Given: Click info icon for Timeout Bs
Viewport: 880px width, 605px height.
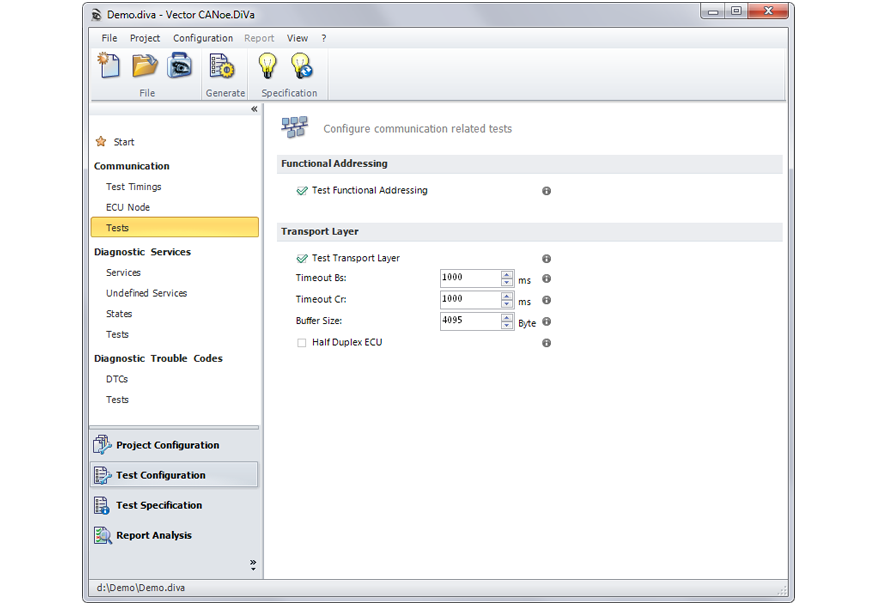Looking at the screenshot, I should click(x=546, y=278).
